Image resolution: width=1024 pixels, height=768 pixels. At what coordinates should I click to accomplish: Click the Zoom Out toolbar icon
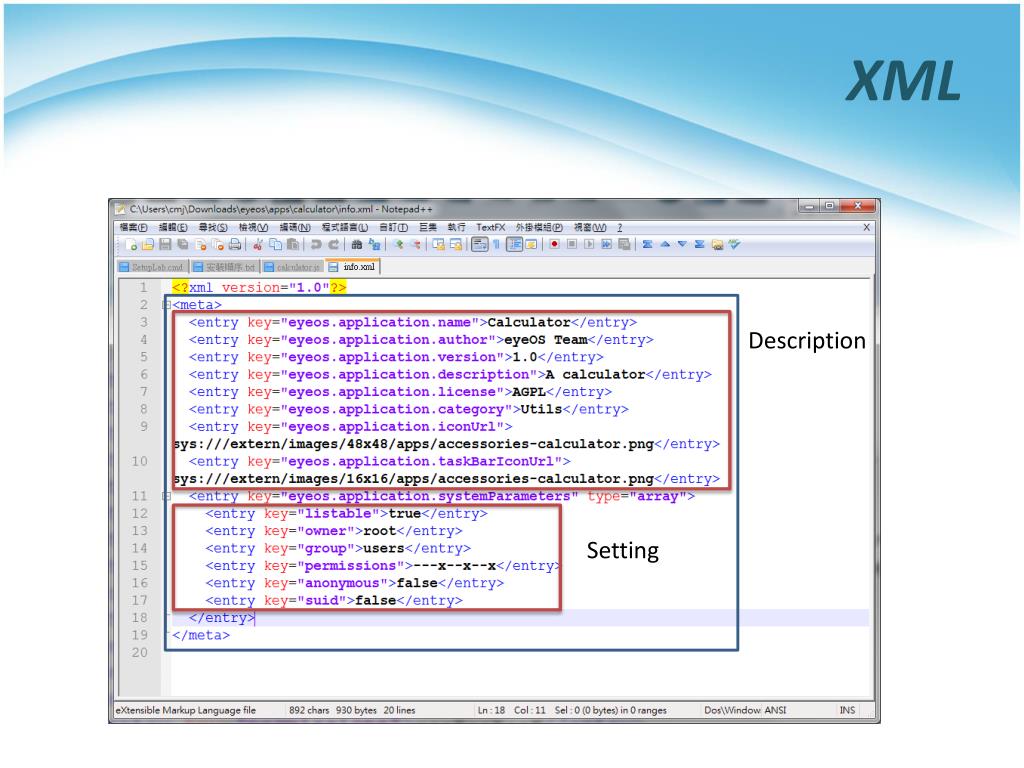tap(415, 245)
